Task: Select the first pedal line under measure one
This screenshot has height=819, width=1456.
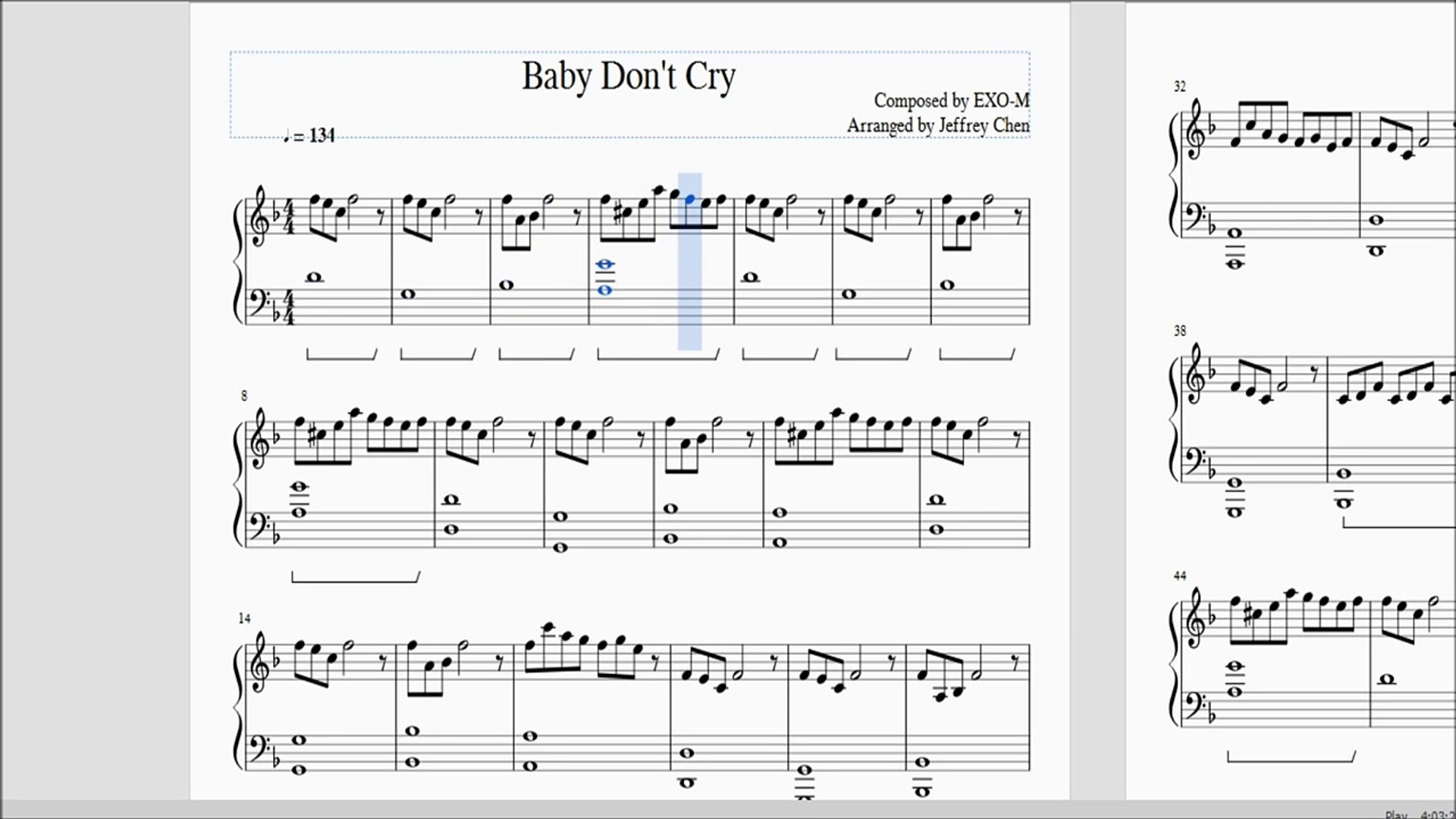Action: tap(341, 357)
